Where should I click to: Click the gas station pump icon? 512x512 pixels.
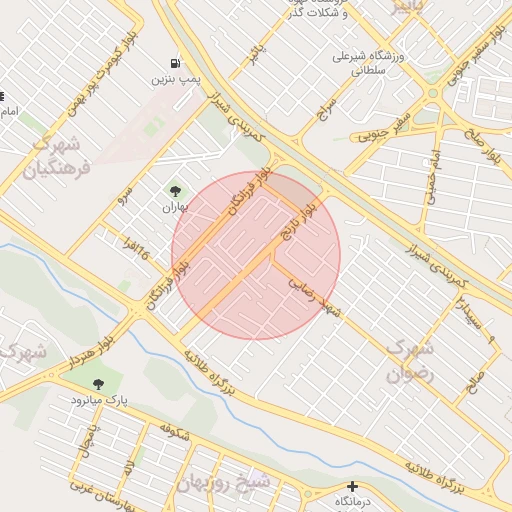pyautogui.click(x=175, y=63)
